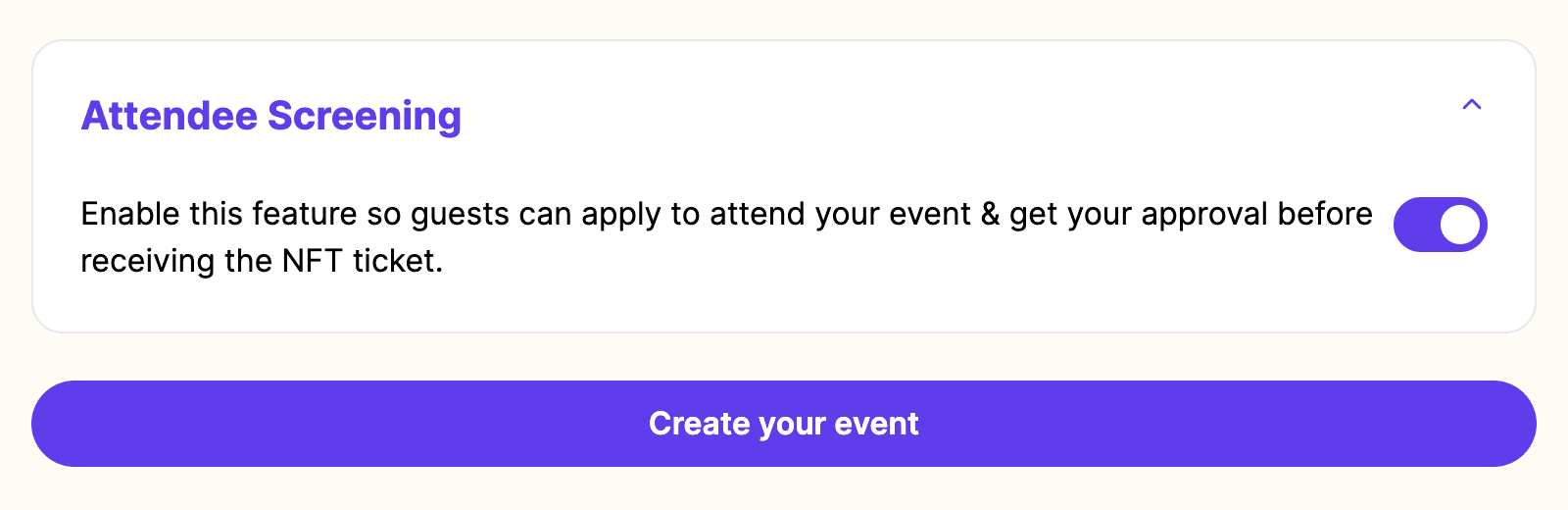Hide the Attendee Screening panel contents
Screen dimensions: 1568x510
tap(1471, 104)
